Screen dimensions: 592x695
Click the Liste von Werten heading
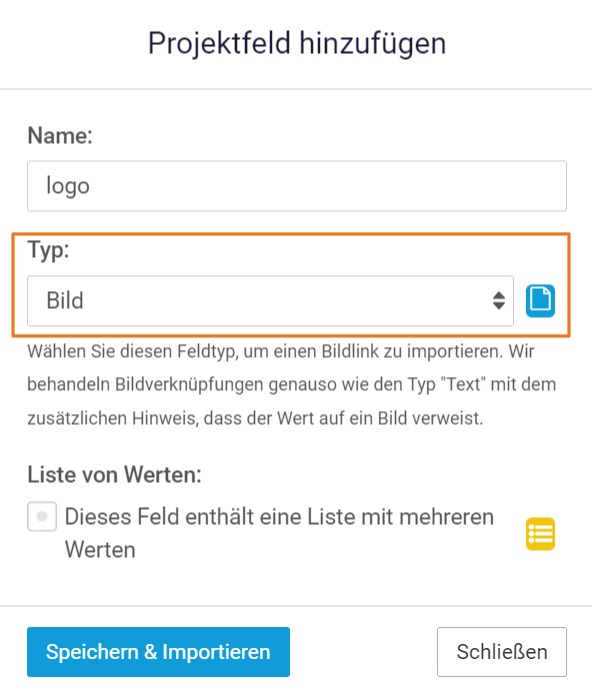tap(114, 475)
